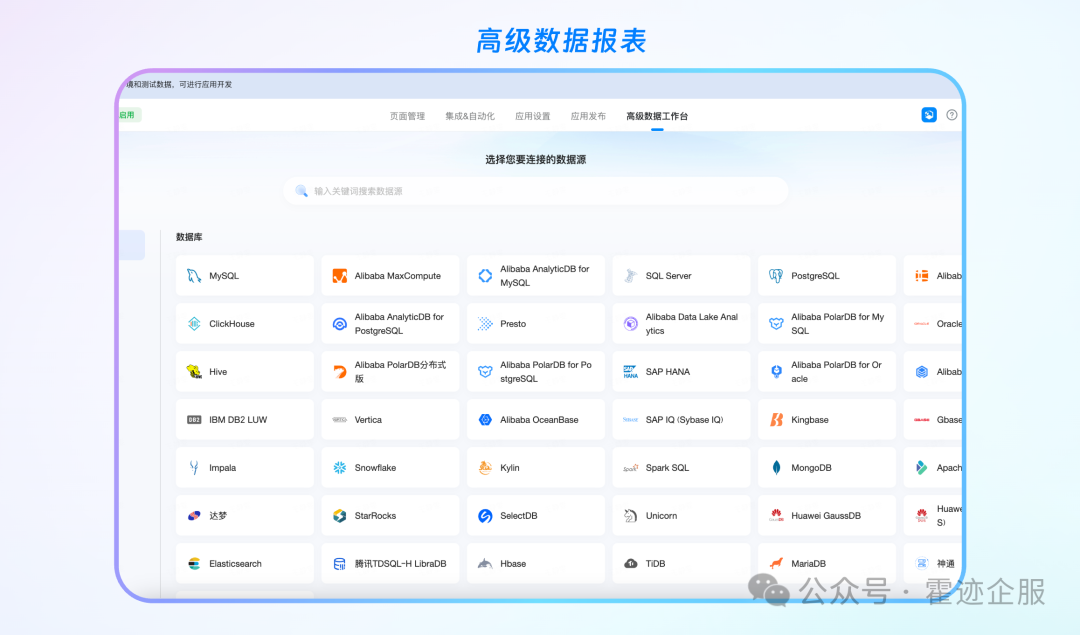Click the PolarDB for MySQL icon
Screen dimensions: 1080x635
[x=776, y=324]
